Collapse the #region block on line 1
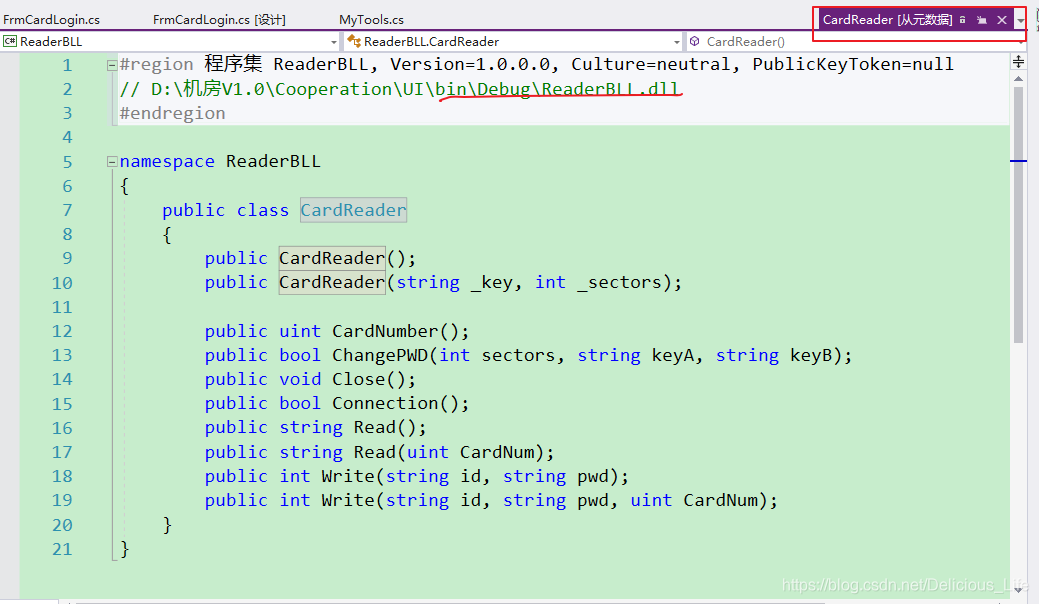The height and width of the screenshot is (604, 1039). pos(112,65)
